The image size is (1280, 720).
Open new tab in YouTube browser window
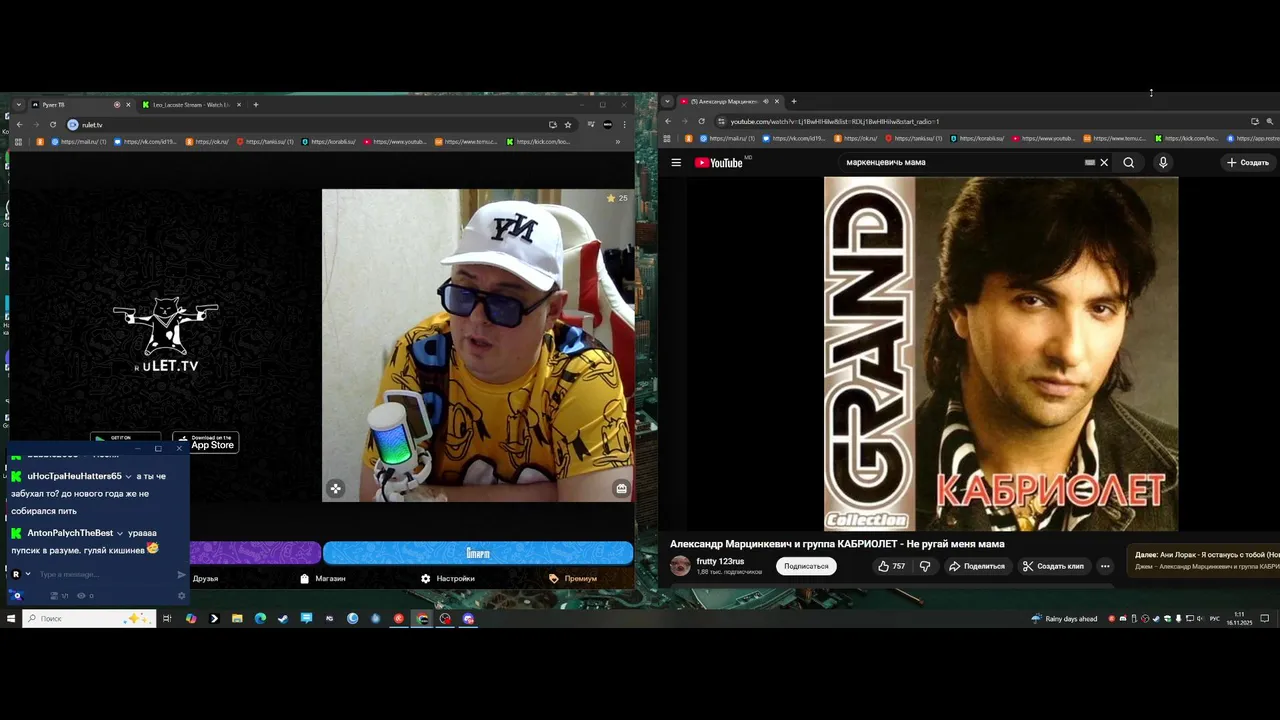(794, 101)
